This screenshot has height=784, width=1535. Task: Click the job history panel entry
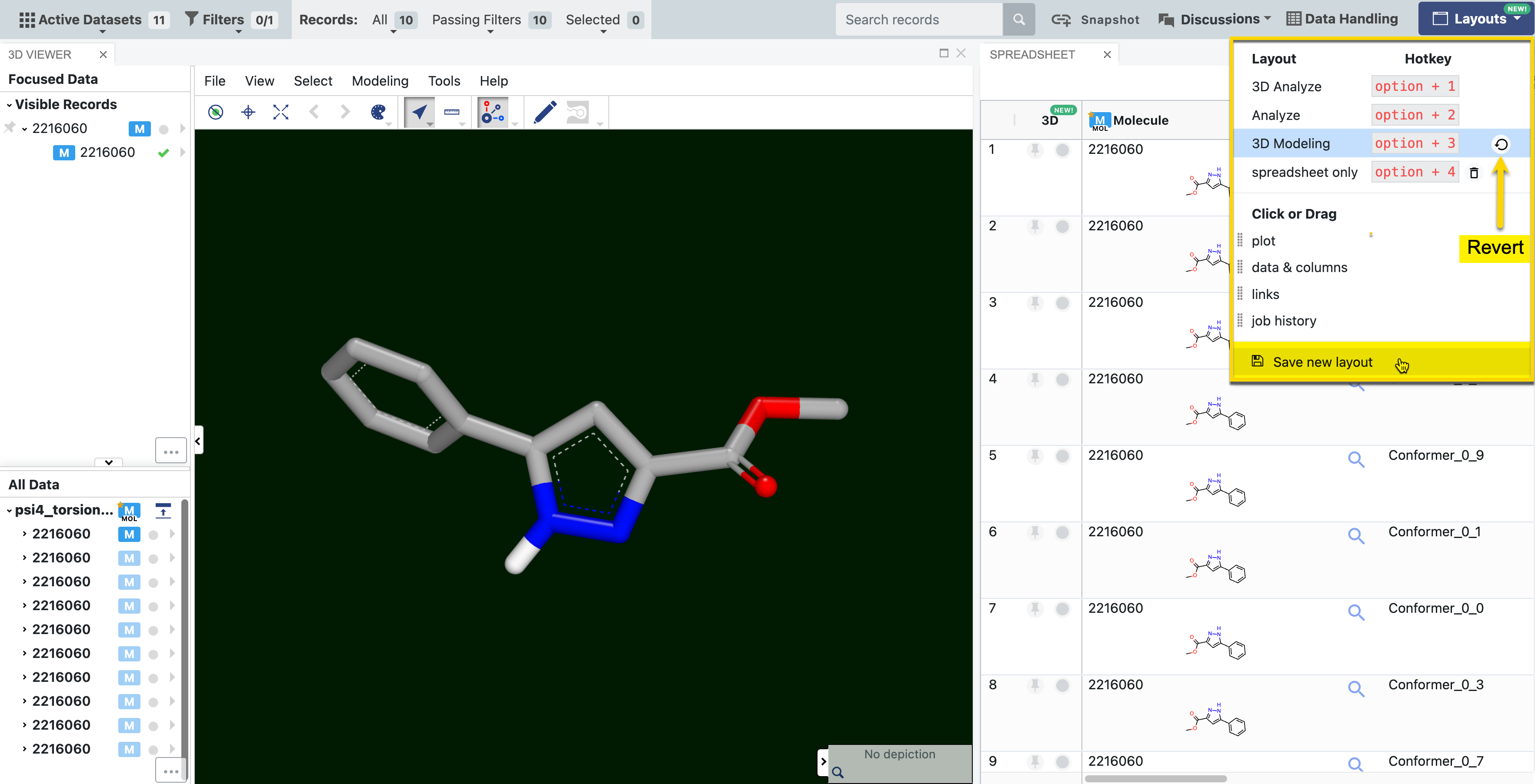click(x=1284, y=321)
